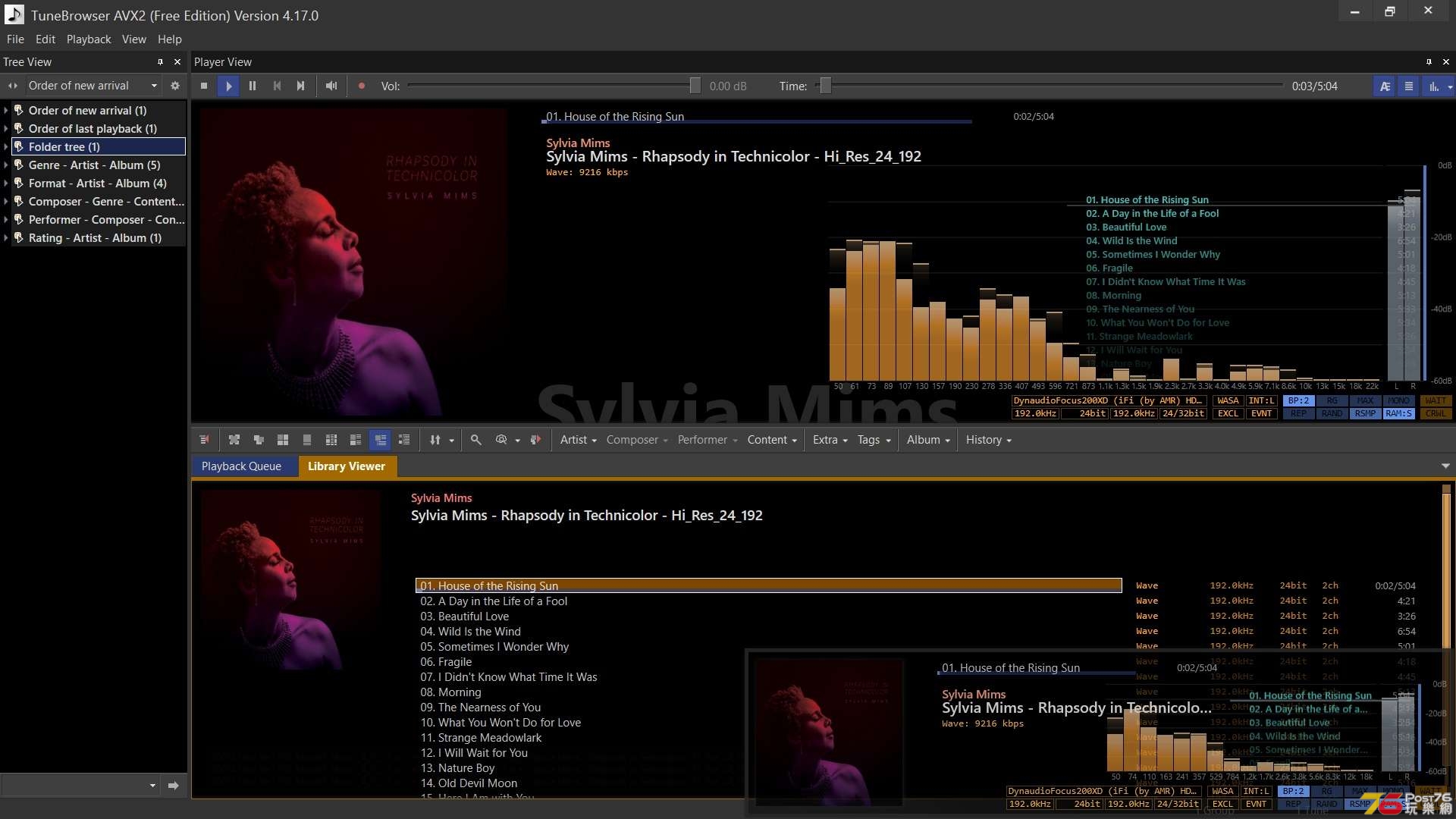1456x819 pixels.
Task: Click the clear-list icon in library toolbar
Action: [x=205, y=440]
